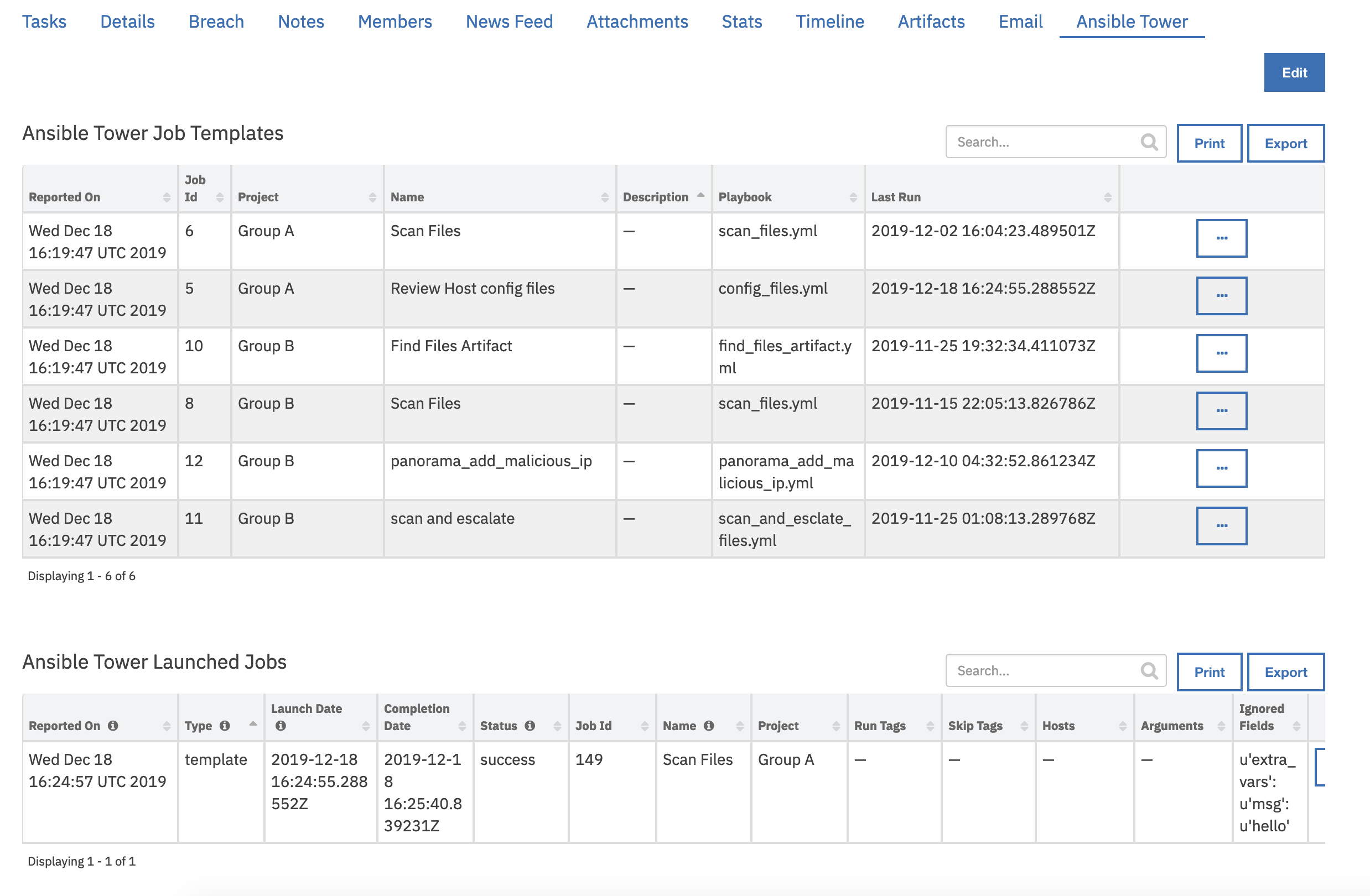
Task: Click info icon next to Reported On
Action: [x=113, y=726]
